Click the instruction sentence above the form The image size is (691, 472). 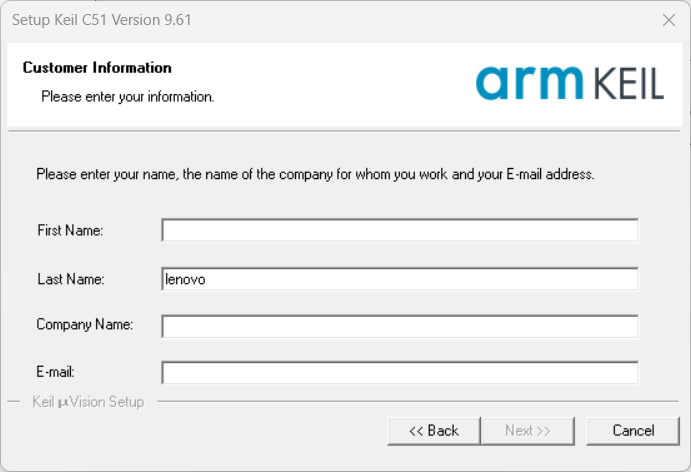(315, 174)
